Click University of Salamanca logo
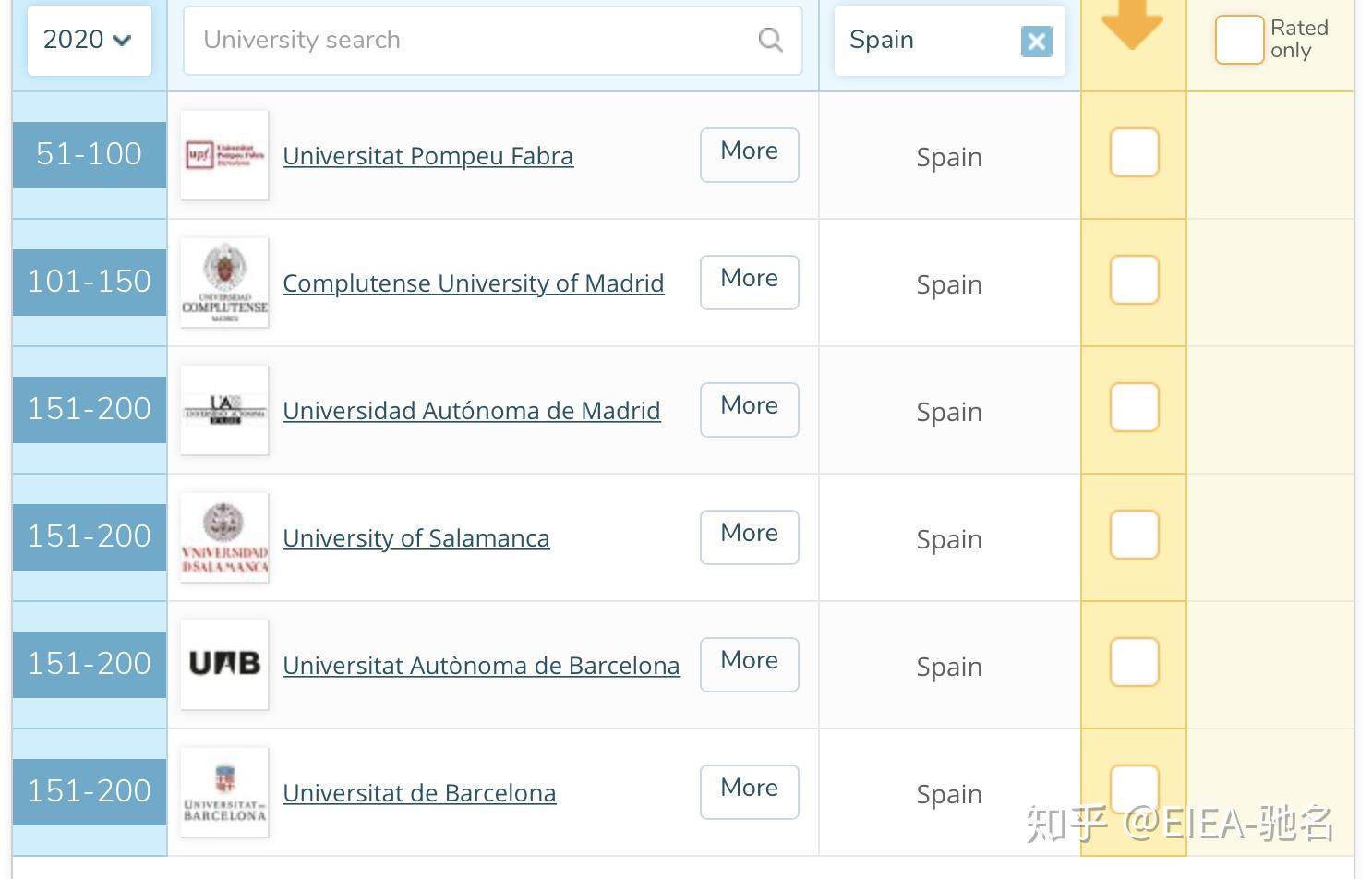Image resolution: width=1372 pixels, height=879 pixels. click(224, 537)
